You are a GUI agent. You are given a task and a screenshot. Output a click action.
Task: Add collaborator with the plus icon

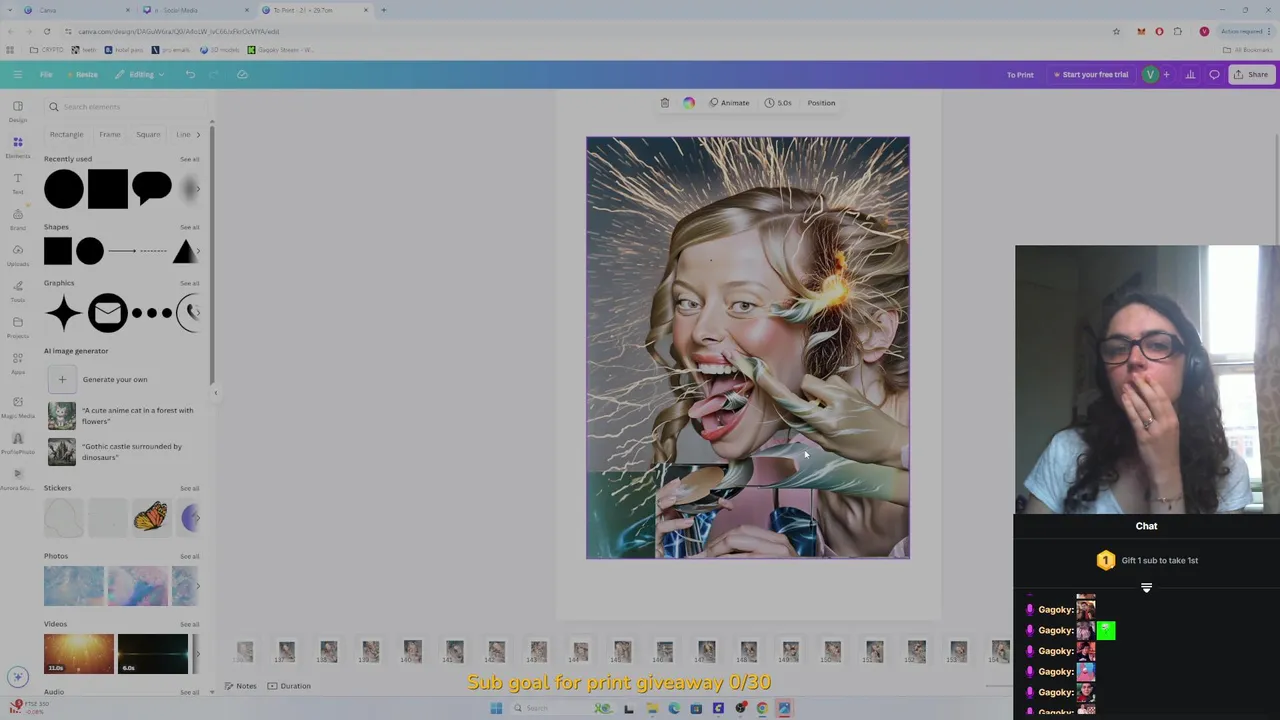pyautogui.click(x=1166, y=74)
